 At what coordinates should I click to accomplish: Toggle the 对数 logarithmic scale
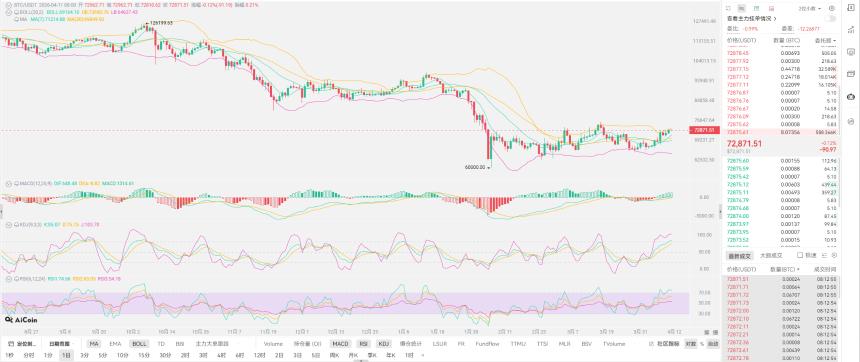tap(691, 343)
